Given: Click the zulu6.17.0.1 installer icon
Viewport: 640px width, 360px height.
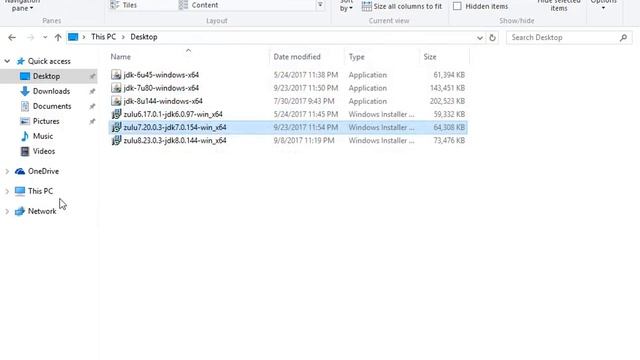Looking at the screenshot, I should [x=116, y=114].
